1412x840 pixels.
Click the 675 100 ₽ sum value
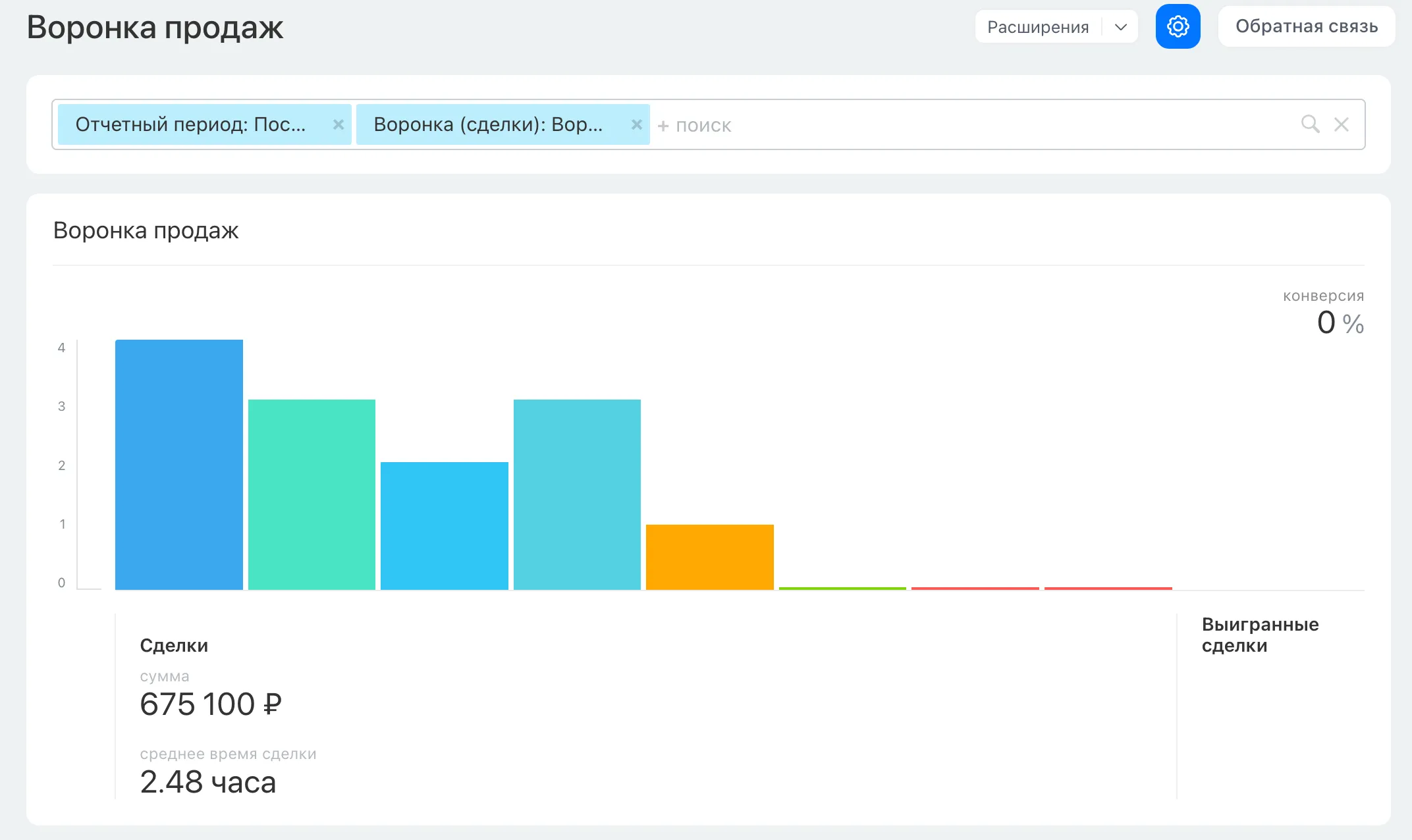(x=211, y=704)
